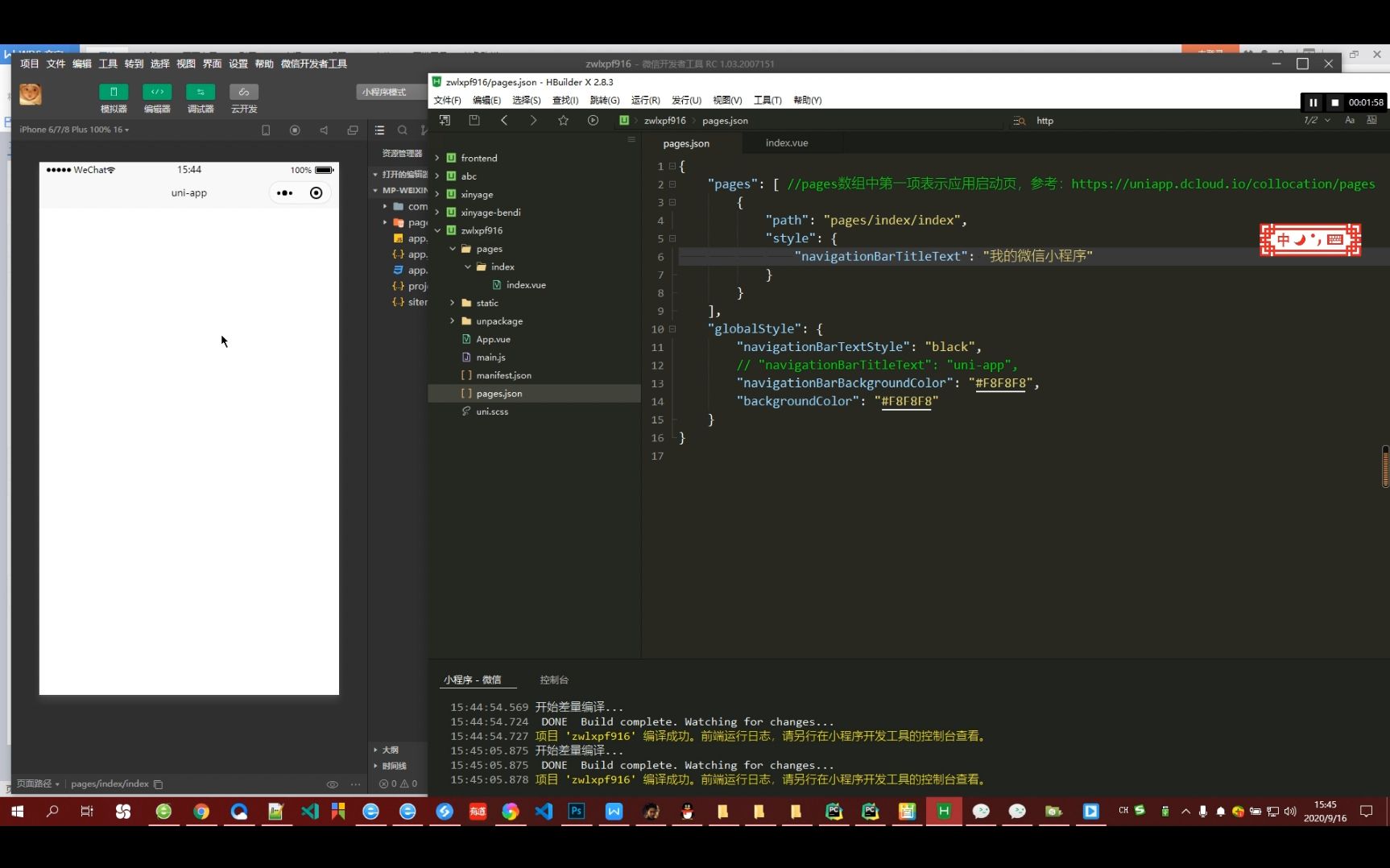Click the user avatar in WeChat DevTools
Image resolution: width=1390 pixels, height=868 pixels.
31,94
